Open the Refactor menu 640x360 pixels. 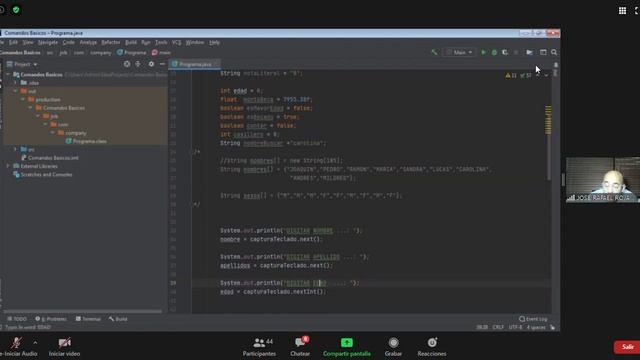[111, 42]
